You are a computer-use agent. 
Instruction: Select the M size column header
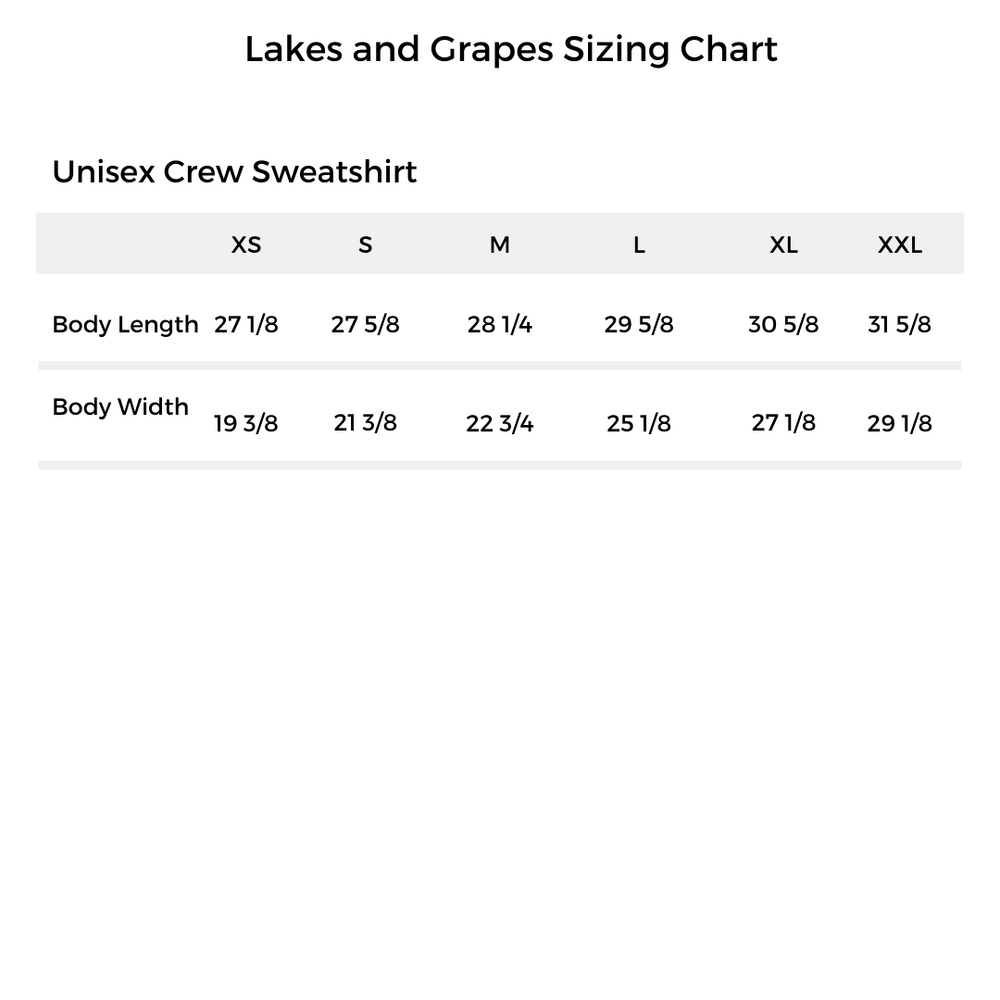coord(500,245)
